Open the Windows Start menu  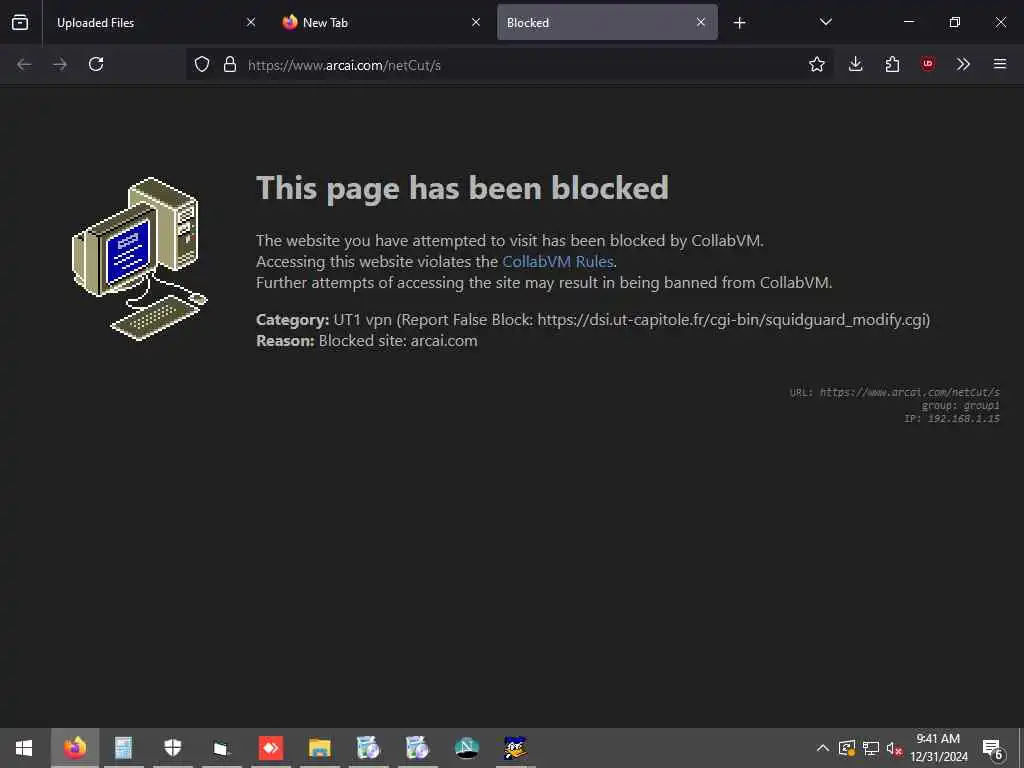24,748
